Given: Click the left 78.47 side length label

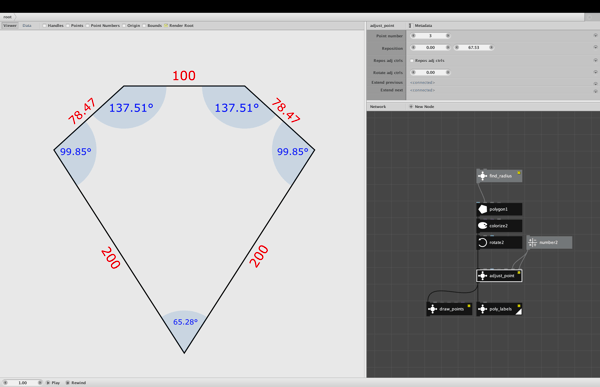Looking at the screenshot, I should (82, 111).
